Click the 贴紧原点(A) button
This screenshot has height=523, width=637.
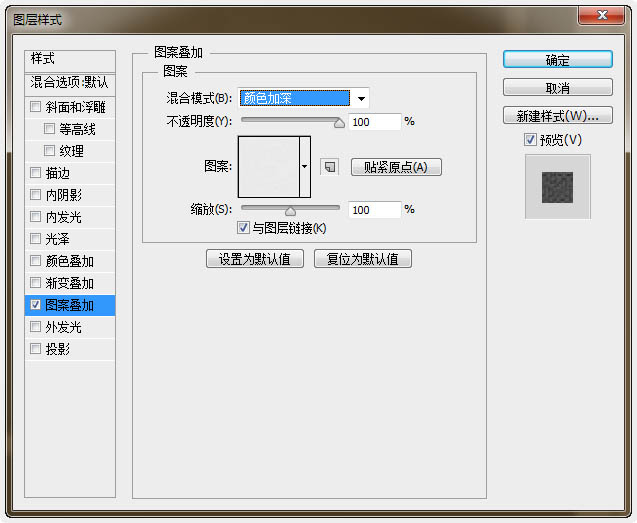[x=396, y=167]
